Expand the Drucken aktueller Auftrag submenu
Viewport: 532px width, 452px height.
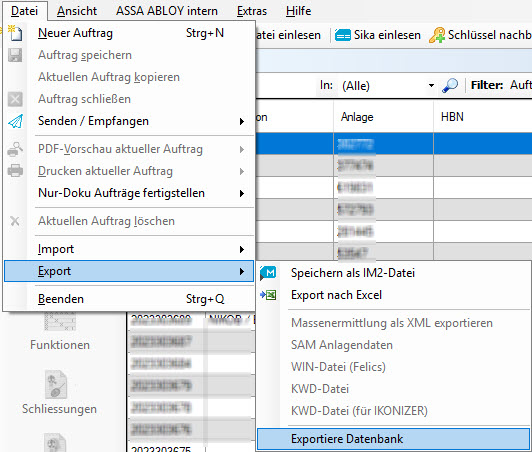[x=129, y=171]
